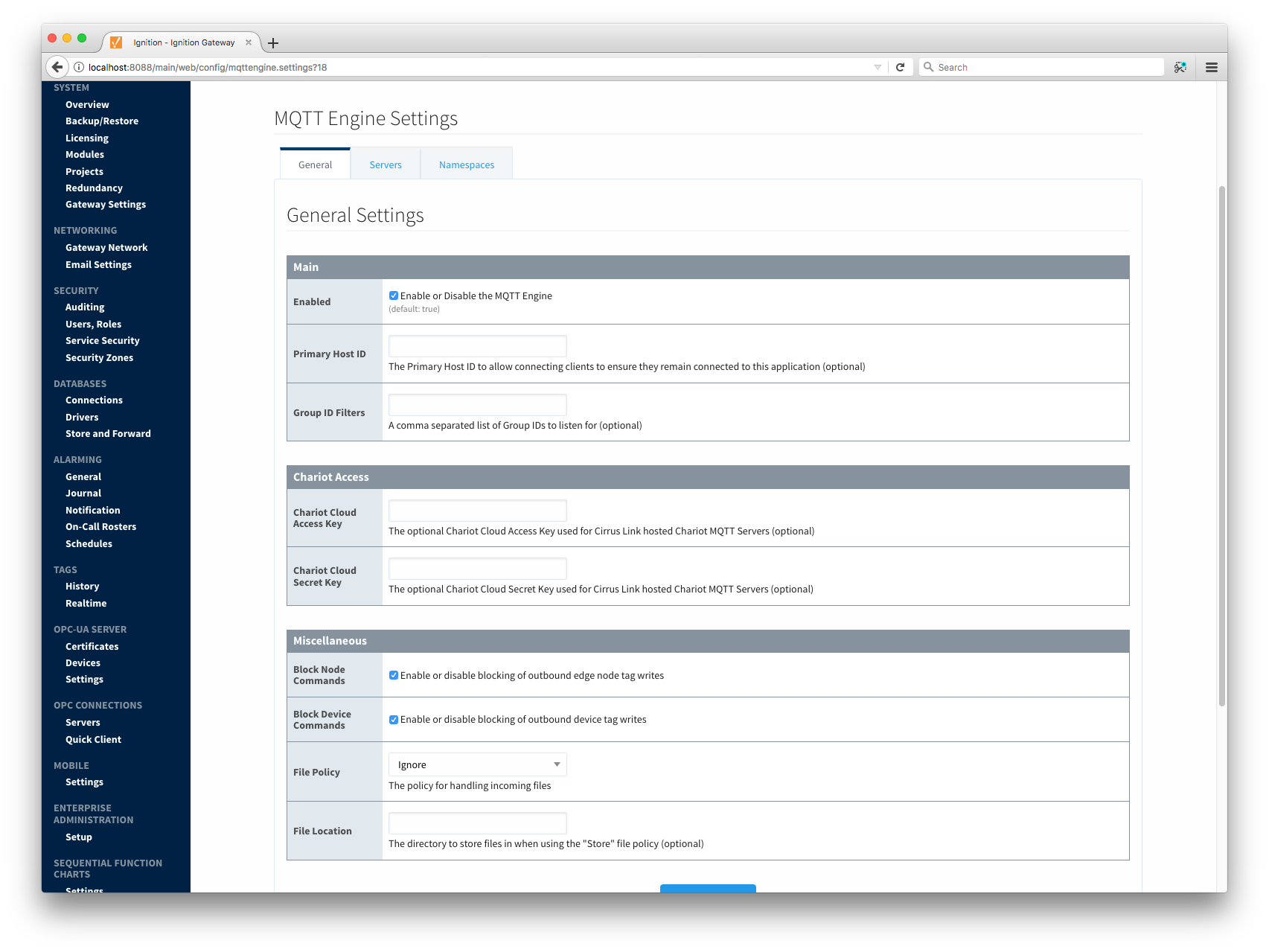The height and width of the screenshot is (952, 1269).
Task: Open Connections under Databases
Action: tap(94, 400)
